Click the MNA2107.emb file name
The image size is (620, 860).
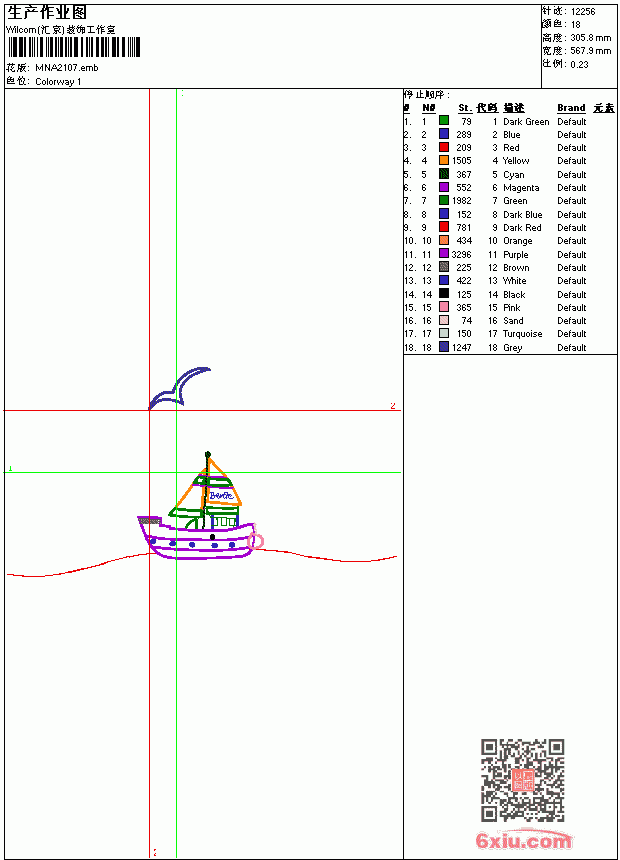67,68
